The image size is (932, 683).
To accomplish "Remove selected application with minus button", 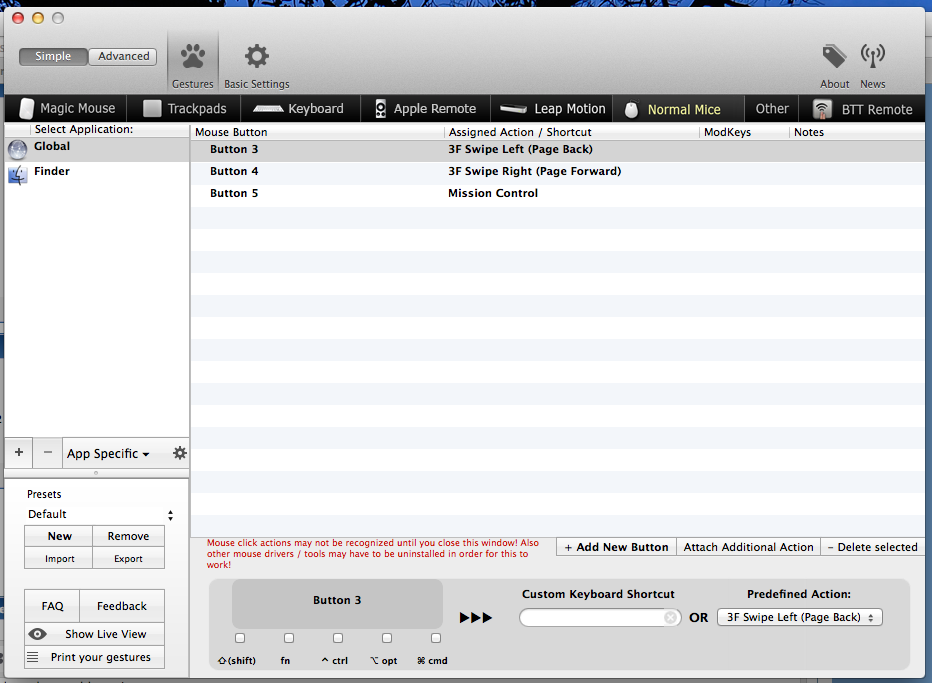I will coord(48,452).
